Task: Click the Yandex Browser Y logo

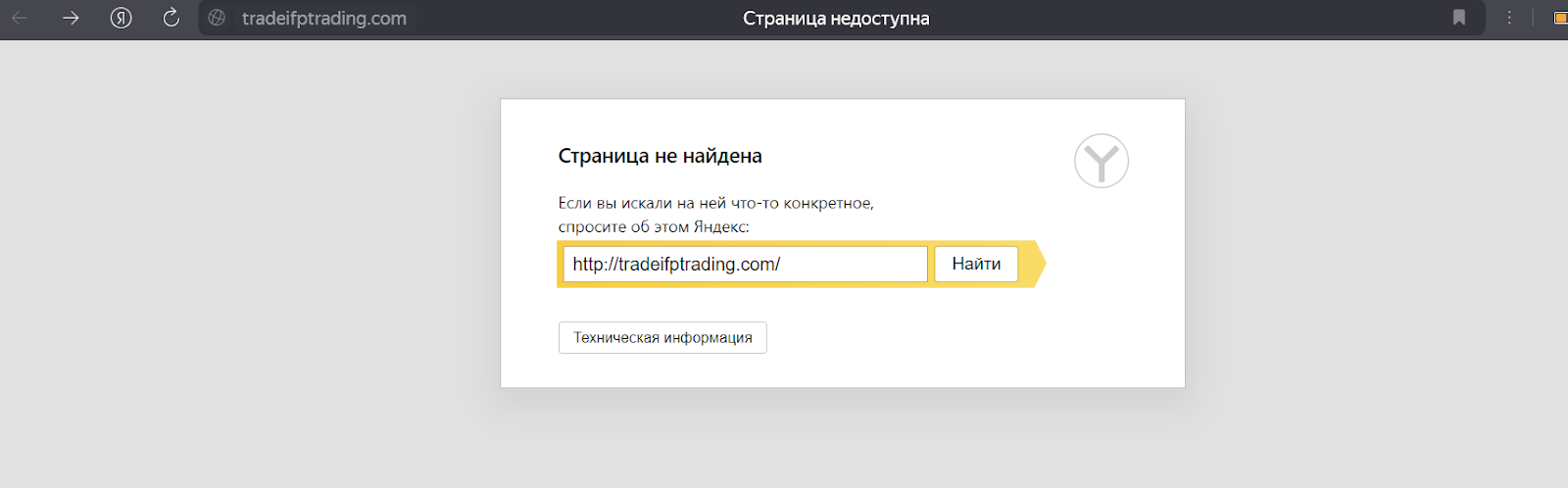Action: [1102, 161]
